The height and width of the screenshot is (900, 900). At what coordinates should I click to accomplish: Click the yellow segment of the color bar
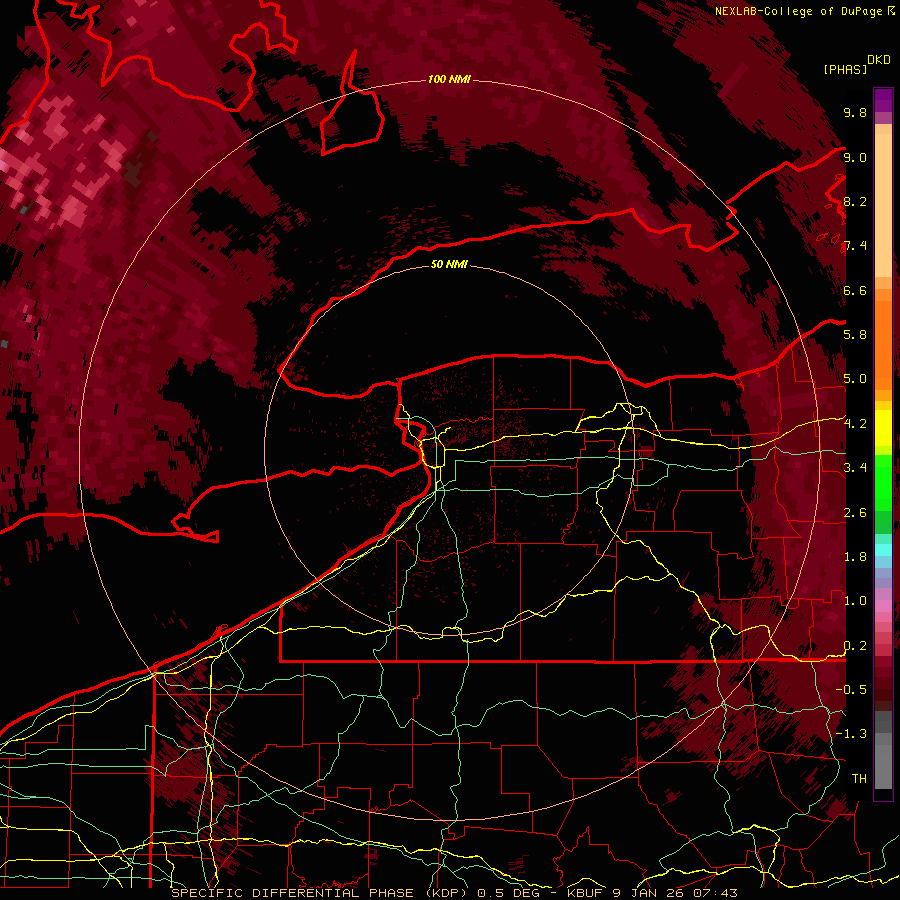[x=883, y=428]
